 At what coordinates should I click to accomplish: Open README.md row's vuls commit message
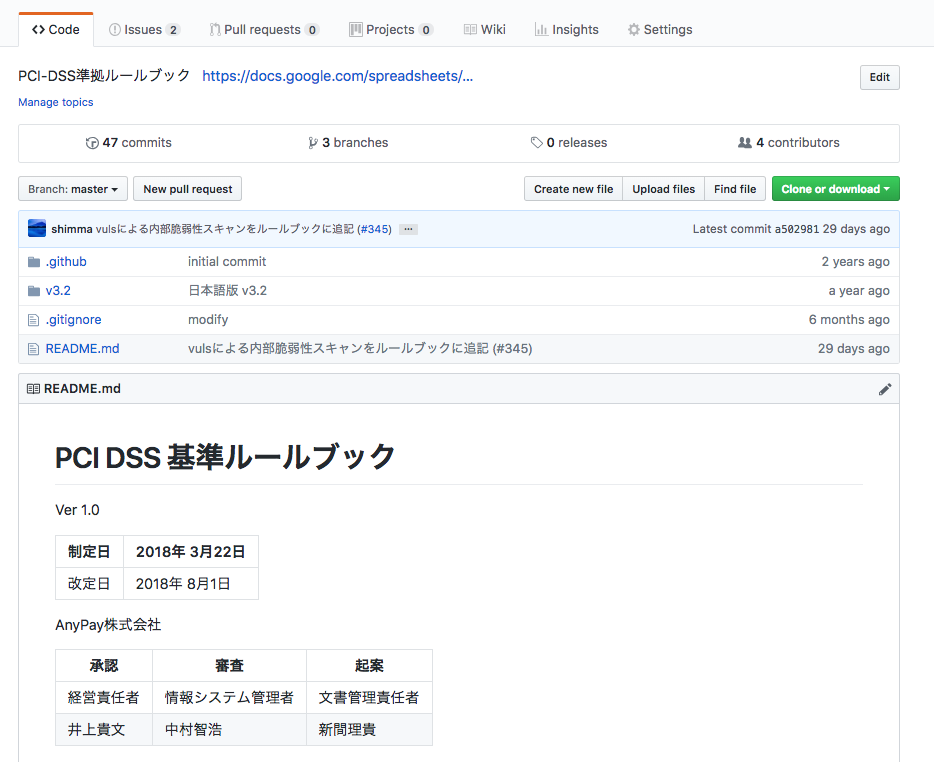point(360,349)
